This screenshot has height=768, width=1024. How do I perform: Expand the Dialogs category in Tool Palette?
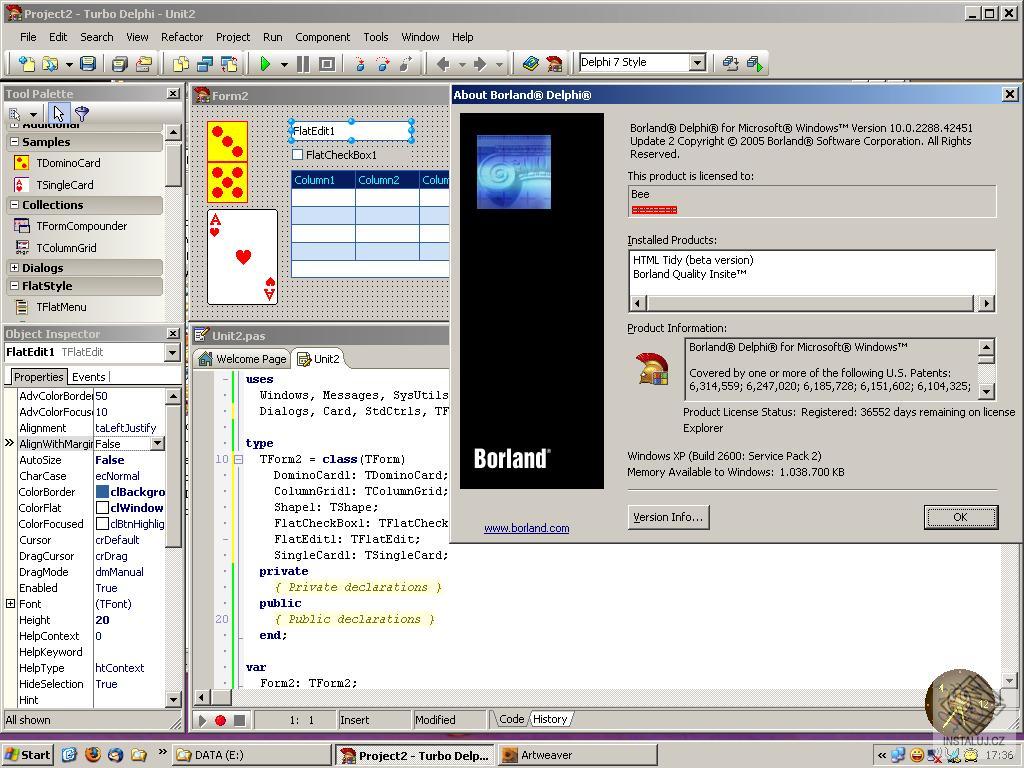point(14,268)
